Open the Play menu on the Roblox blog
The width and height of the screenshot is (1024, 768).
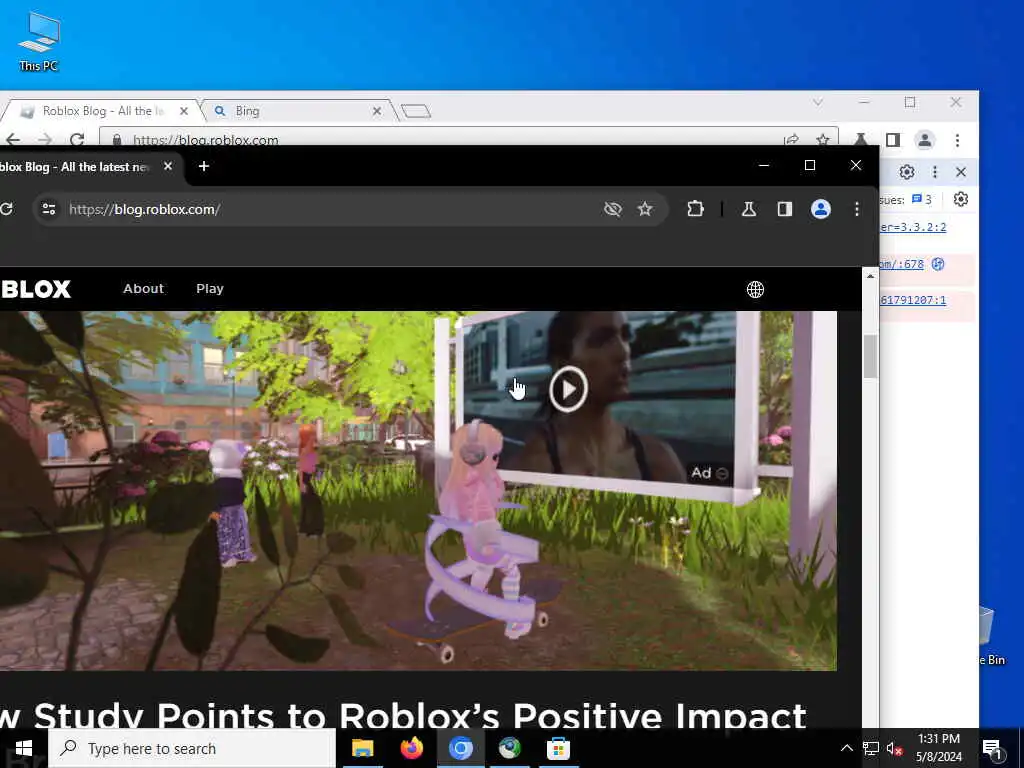pos(210,289)
